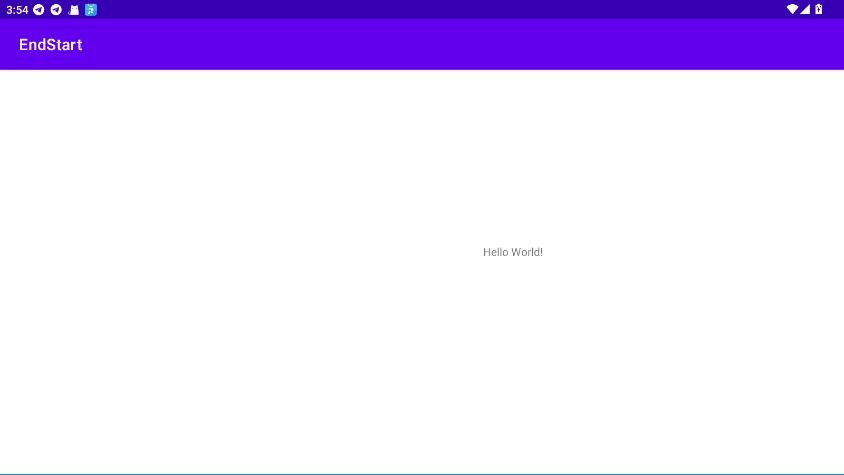Tap the letters "Start" in the app title
This screenshot has height=475, width=844.
64,45
